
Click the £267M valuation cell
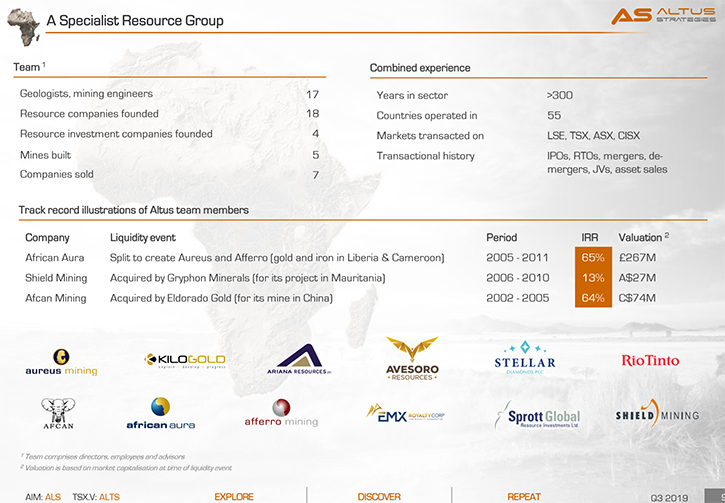[637, 258]
